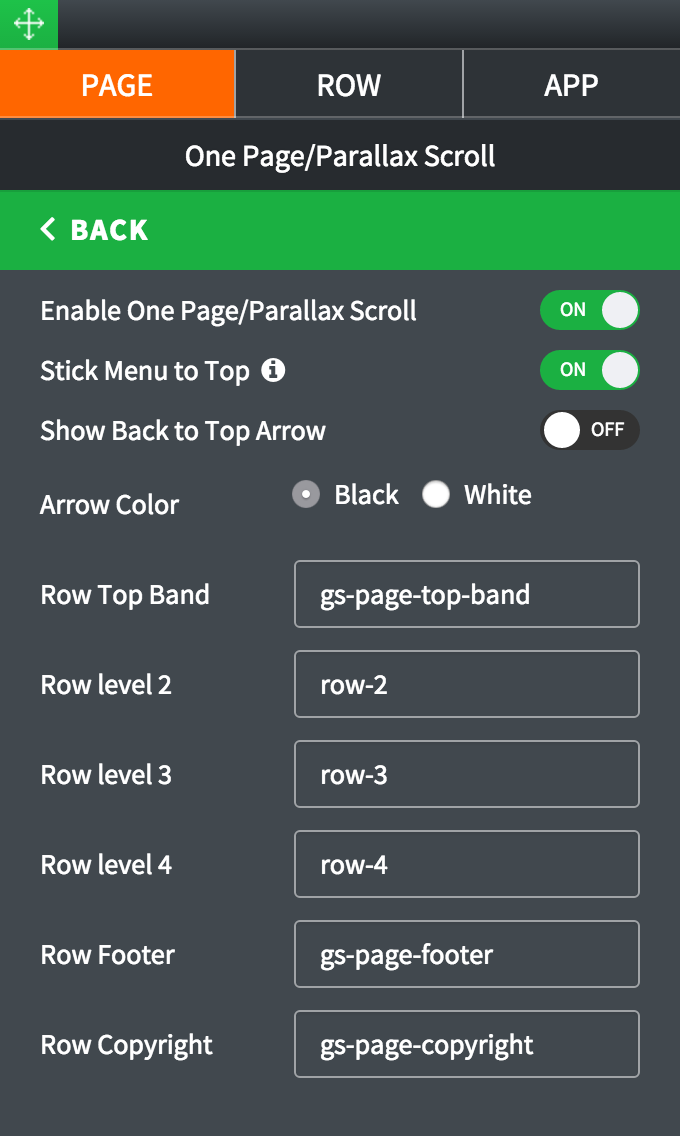Select the Row level 4 field

coord(466,864)
